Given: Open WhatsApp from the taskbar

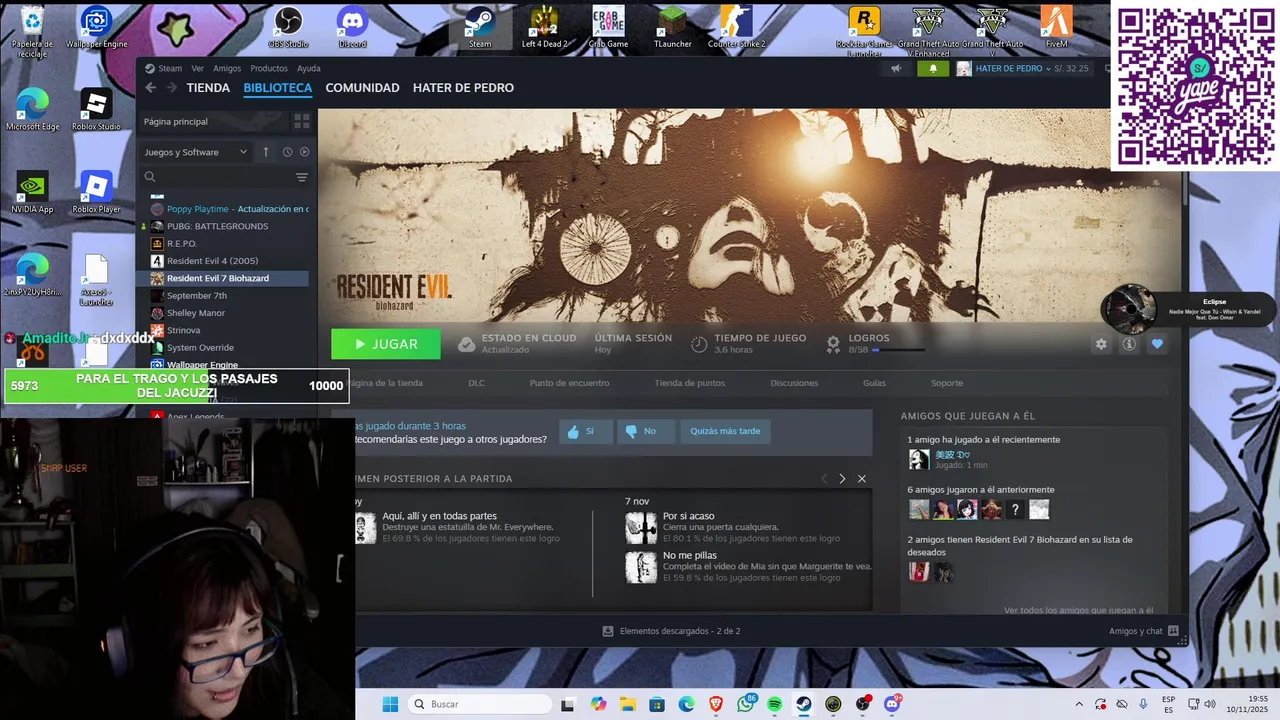Looking at the screenshot, I should click(745, 704).
